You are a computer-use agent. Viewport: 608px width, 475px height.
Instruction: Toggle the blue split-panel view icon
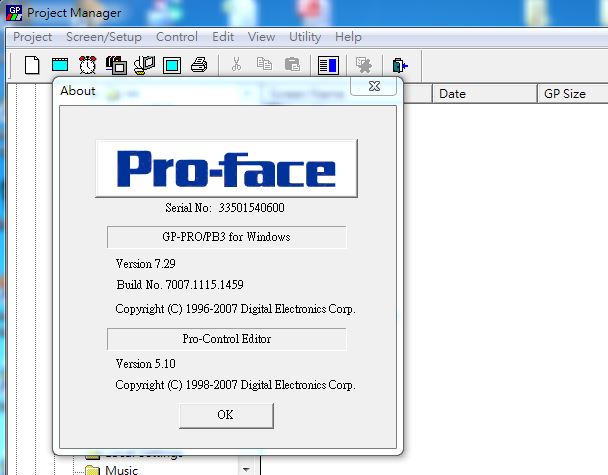[x=328, y=65]
